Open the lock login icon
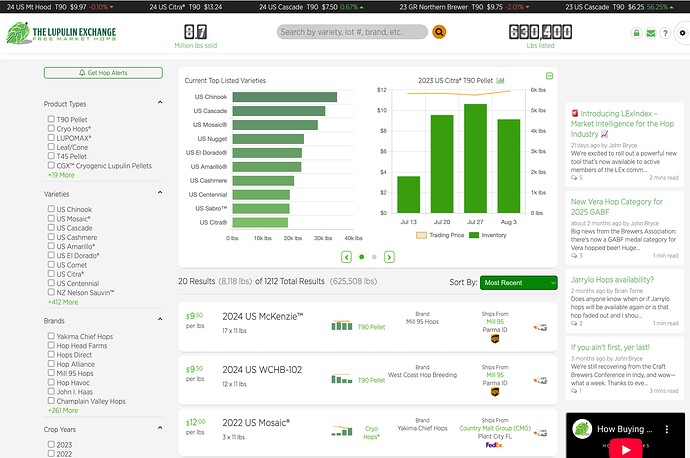Image resolution: width=690 pixels, height=458 pixels. tap(636, 33)
